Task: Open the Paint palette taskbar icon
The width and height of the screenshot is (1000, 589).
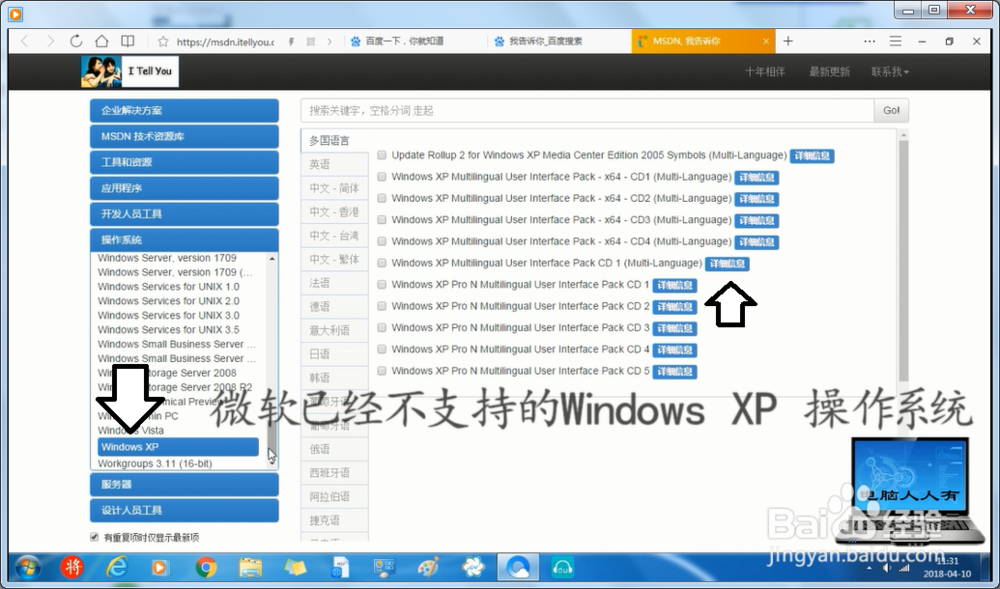Action: click(428, 567)
